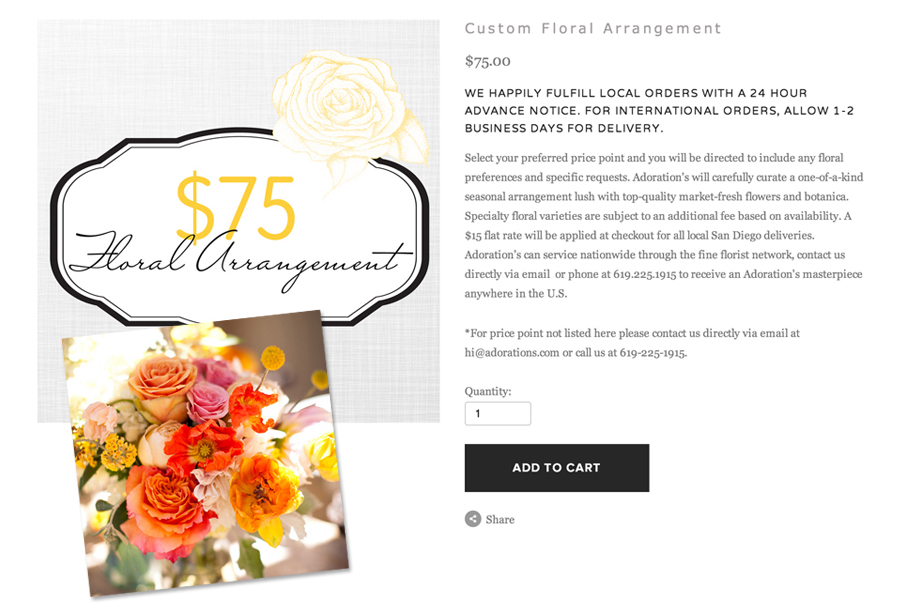Select the $75.00 price text
Screen dimensions: 900x608
click(487, 61)
